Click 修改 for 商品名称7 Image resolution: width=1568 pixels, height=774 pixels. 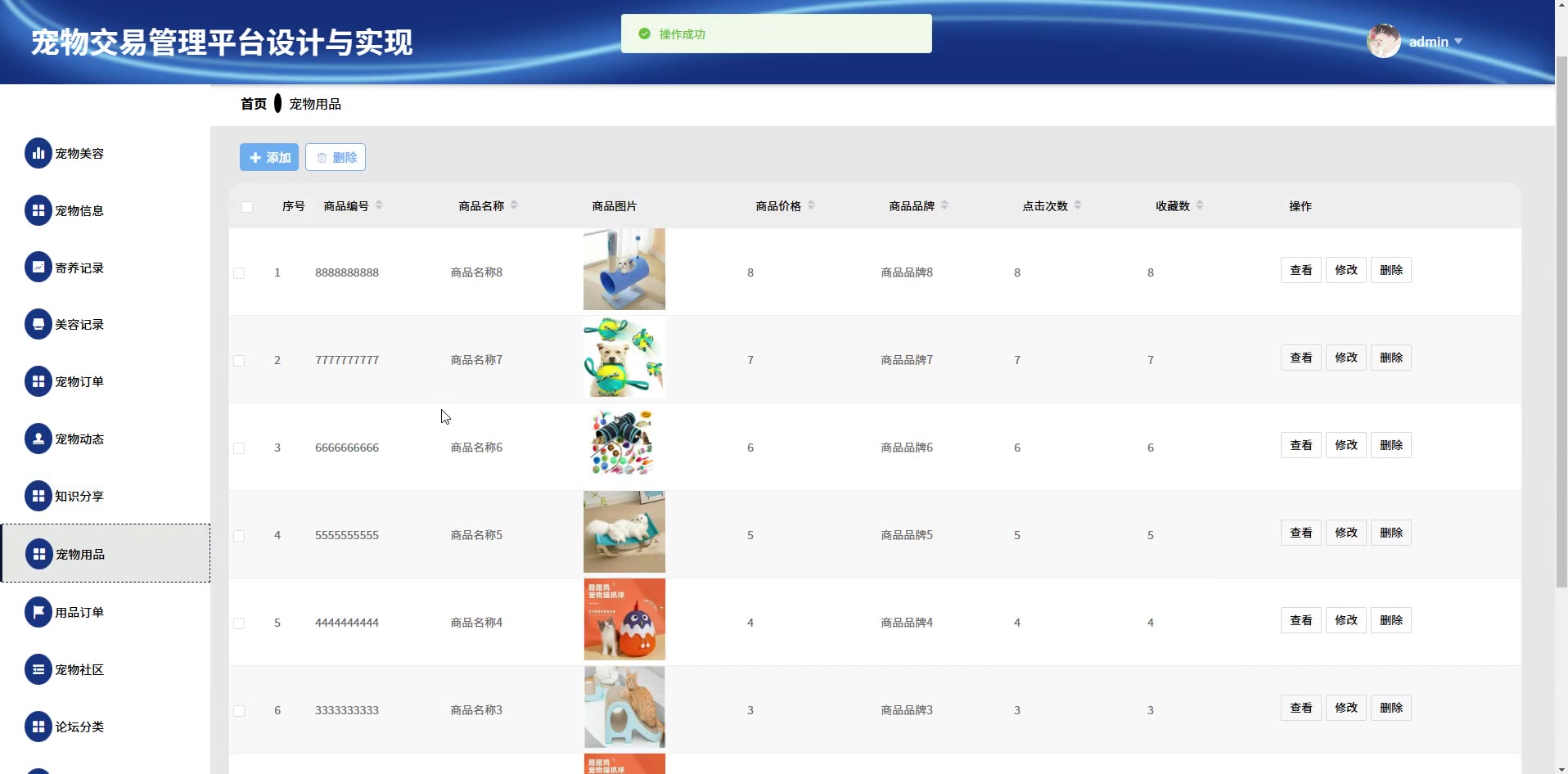1346,358
